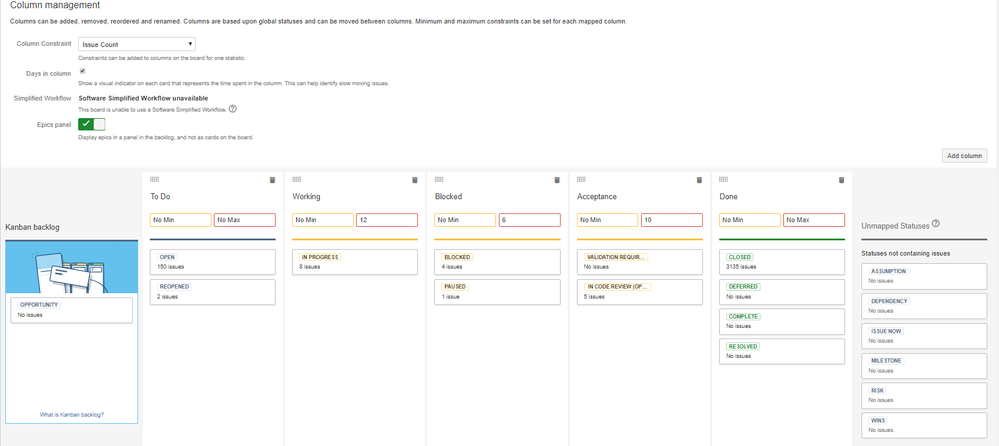999x446 pixels.
Task: Delete the Blocked column via trash icon
Action: tap(557, 180)
